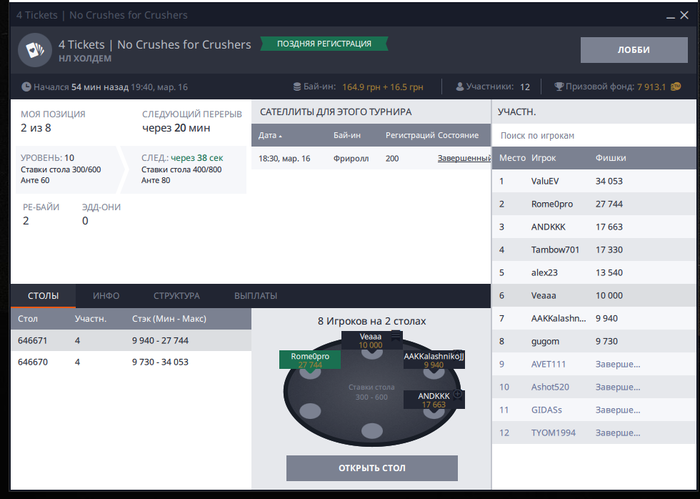Sort participants by 'Фишки' column header
Screen dimensions: 700x499
pyautogui.click(x=611, y=158)
